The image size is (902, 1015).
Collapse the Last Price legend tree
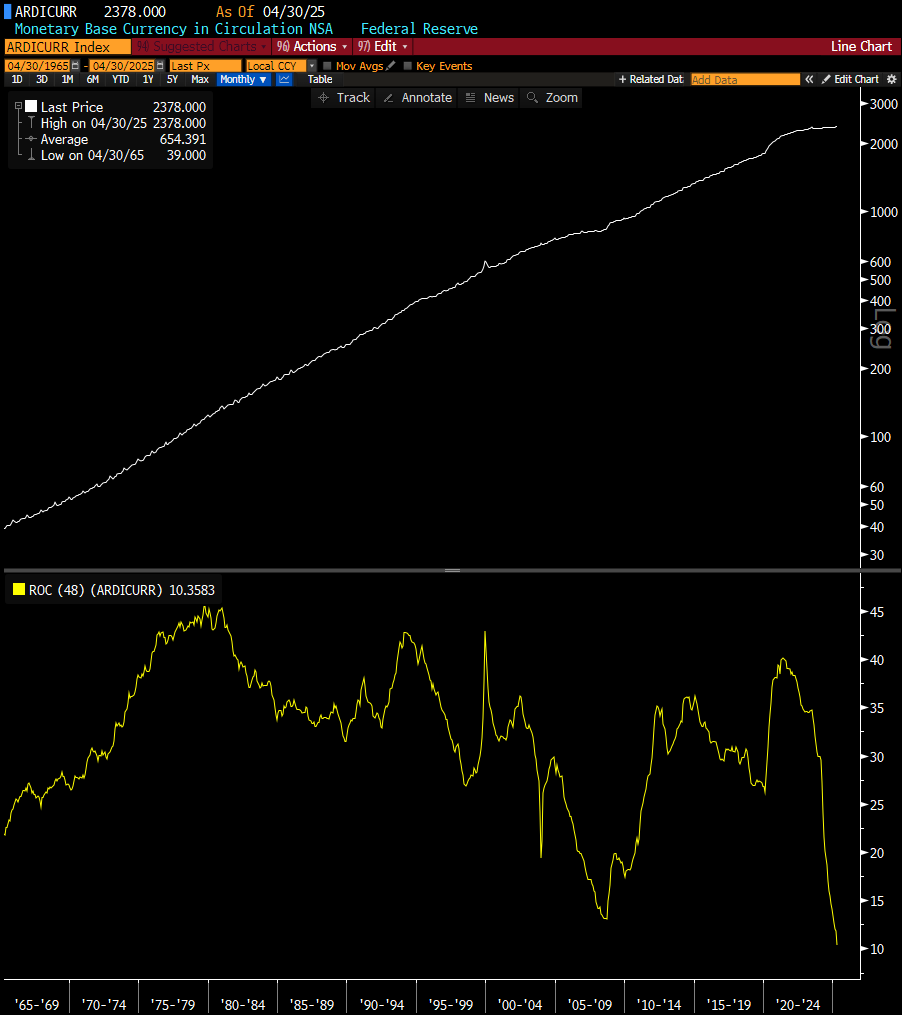18,106
